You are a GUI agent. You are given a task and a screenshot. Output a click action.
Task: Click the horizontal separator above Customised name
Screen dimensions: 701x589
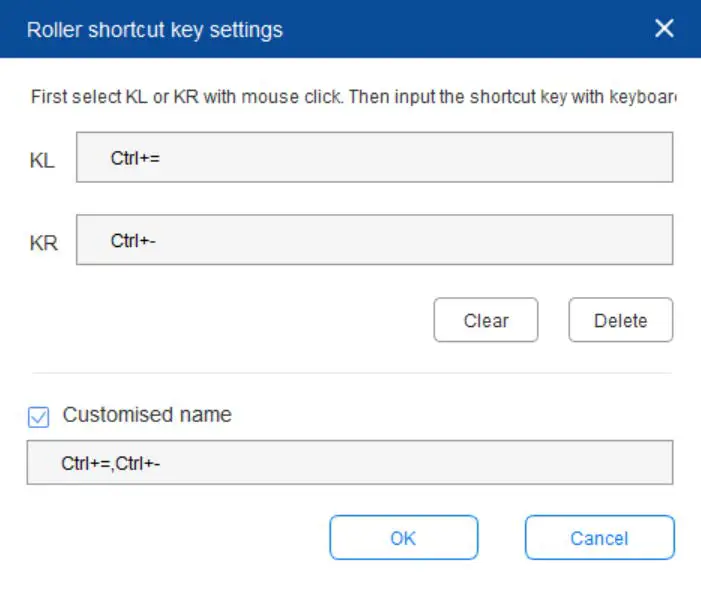tap(350, 374)
